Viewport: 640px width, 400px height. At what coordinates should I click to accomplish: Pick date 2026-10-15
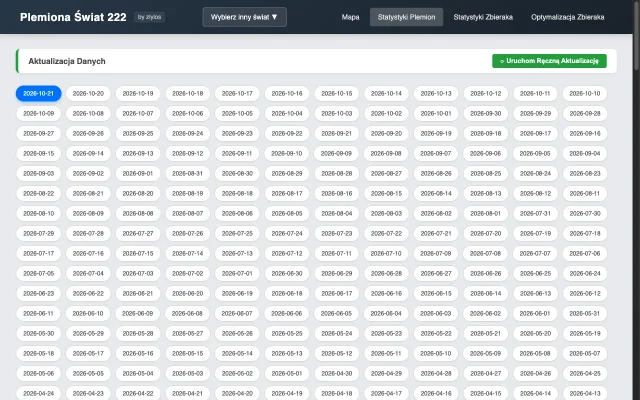point(337,93)
